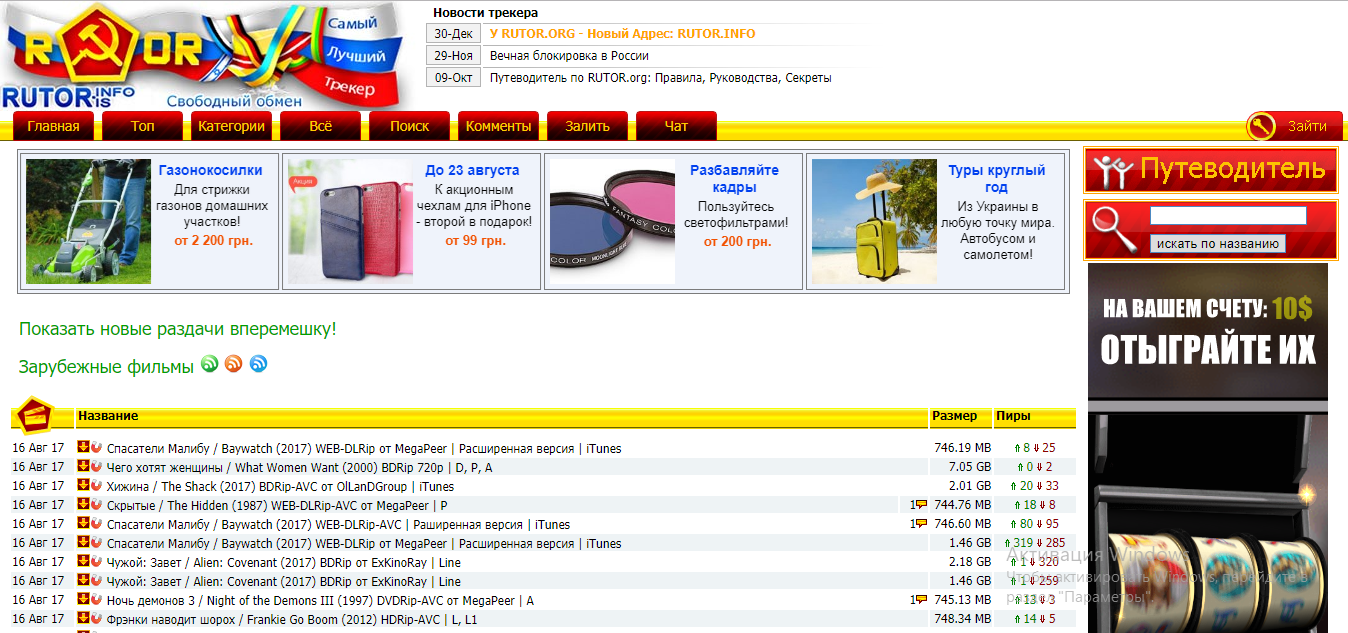Click the green RSS feed icon
This screenshot has height=633, width=1348.
209,364
